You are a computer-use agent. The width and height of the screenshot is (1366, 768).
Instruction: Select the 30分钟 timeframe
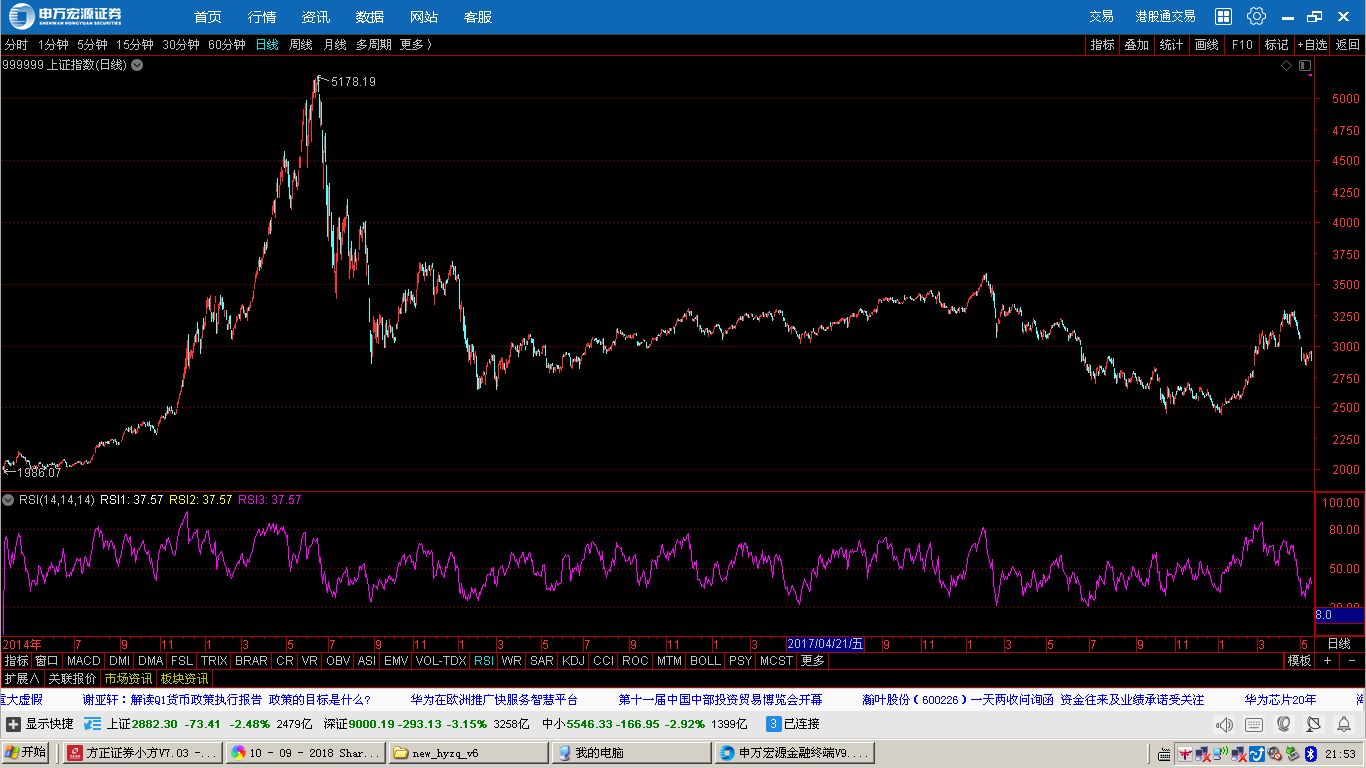click(x=181, y=45)
